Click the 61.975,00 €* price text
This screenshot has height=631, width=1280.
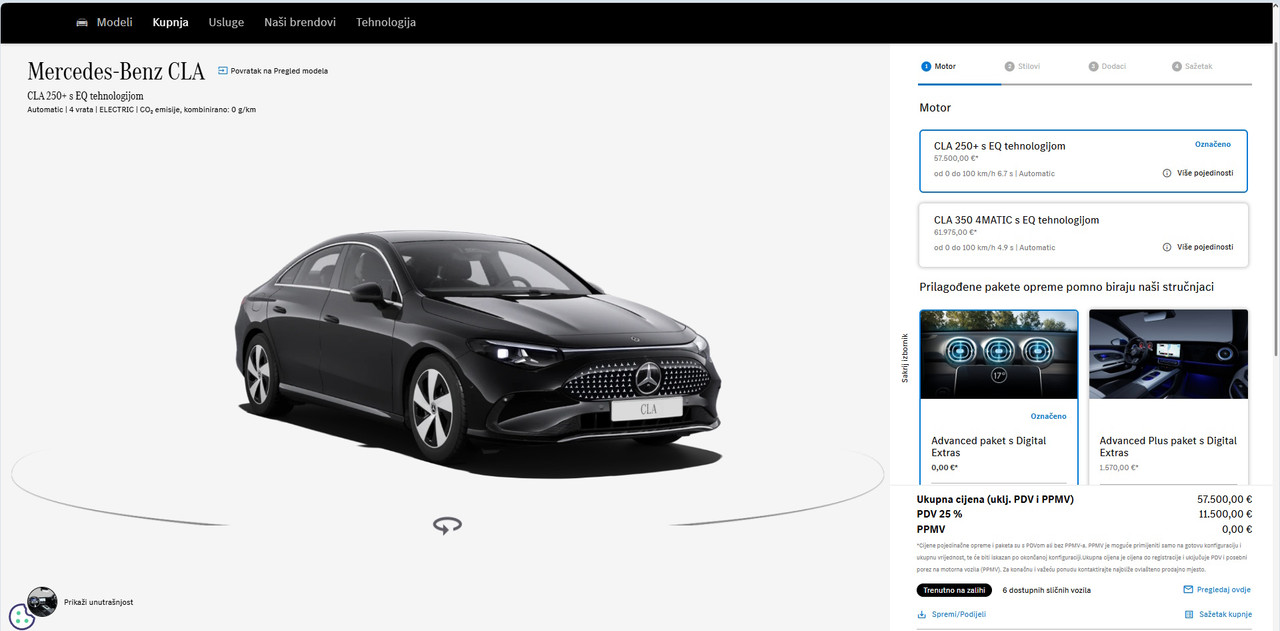[955, 232]
